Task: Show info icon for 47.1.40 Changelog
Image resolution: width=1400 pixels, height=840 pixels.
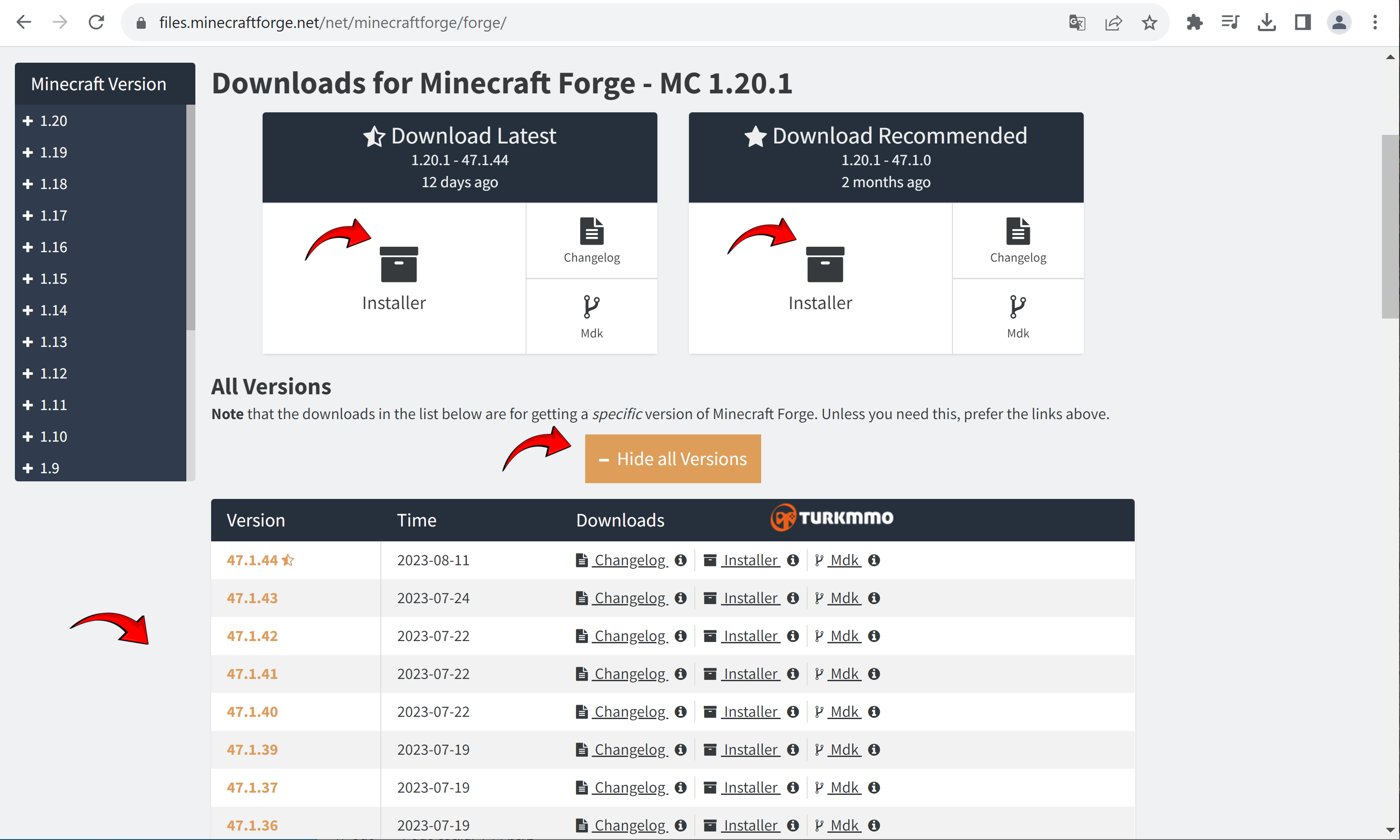Action: [x=680, y=711]
